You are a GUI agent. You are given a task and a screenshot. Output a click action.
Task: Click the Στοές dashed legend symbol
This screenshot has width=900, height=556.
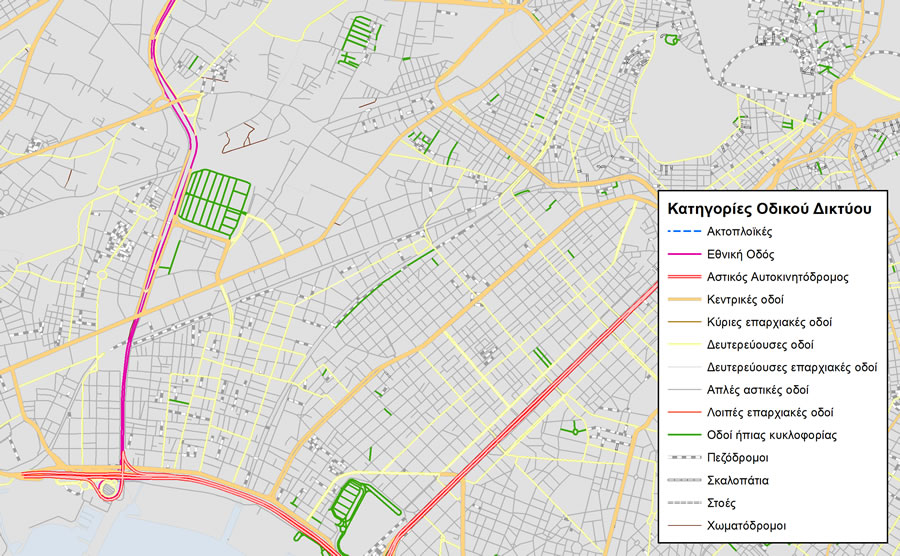(x=683, y=502)
